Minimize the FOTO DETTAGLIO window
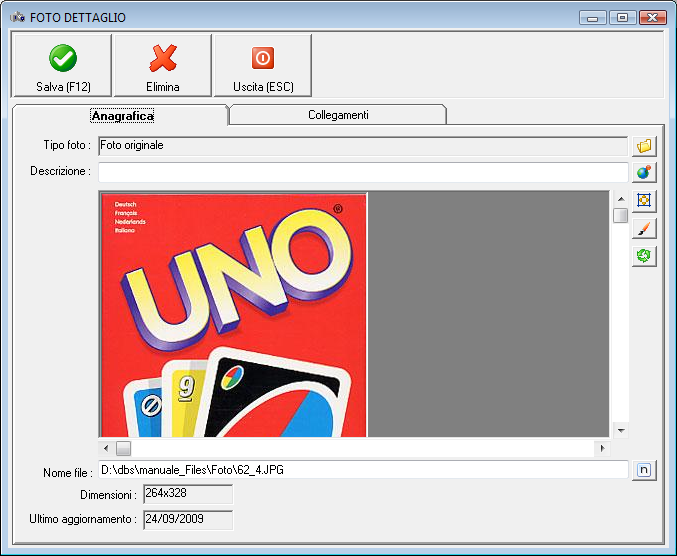The width and height of the screenshot is (677, 556). 592,18
